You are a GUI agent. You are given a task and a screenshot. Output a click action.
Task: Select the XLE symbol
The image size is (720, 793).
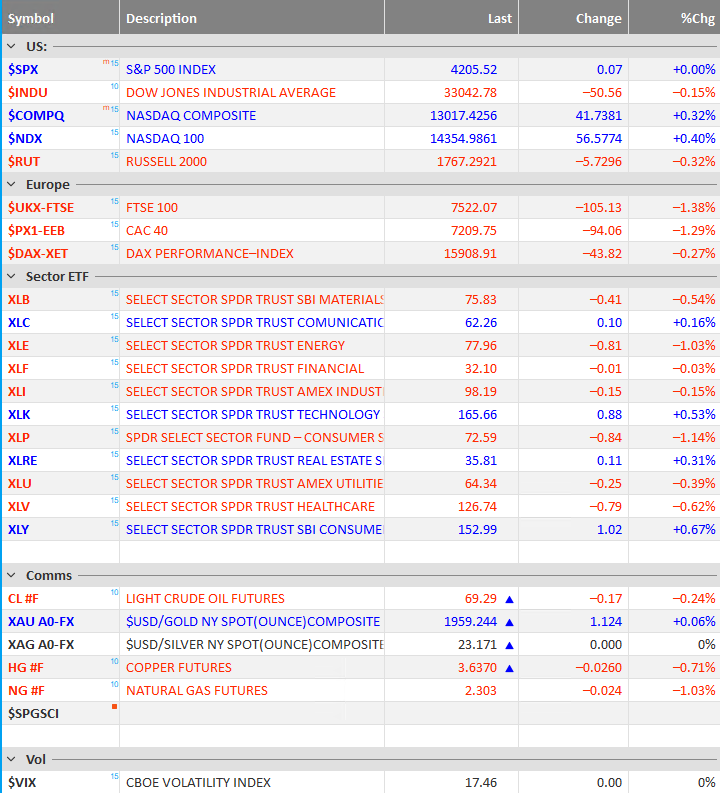[18, 346]
